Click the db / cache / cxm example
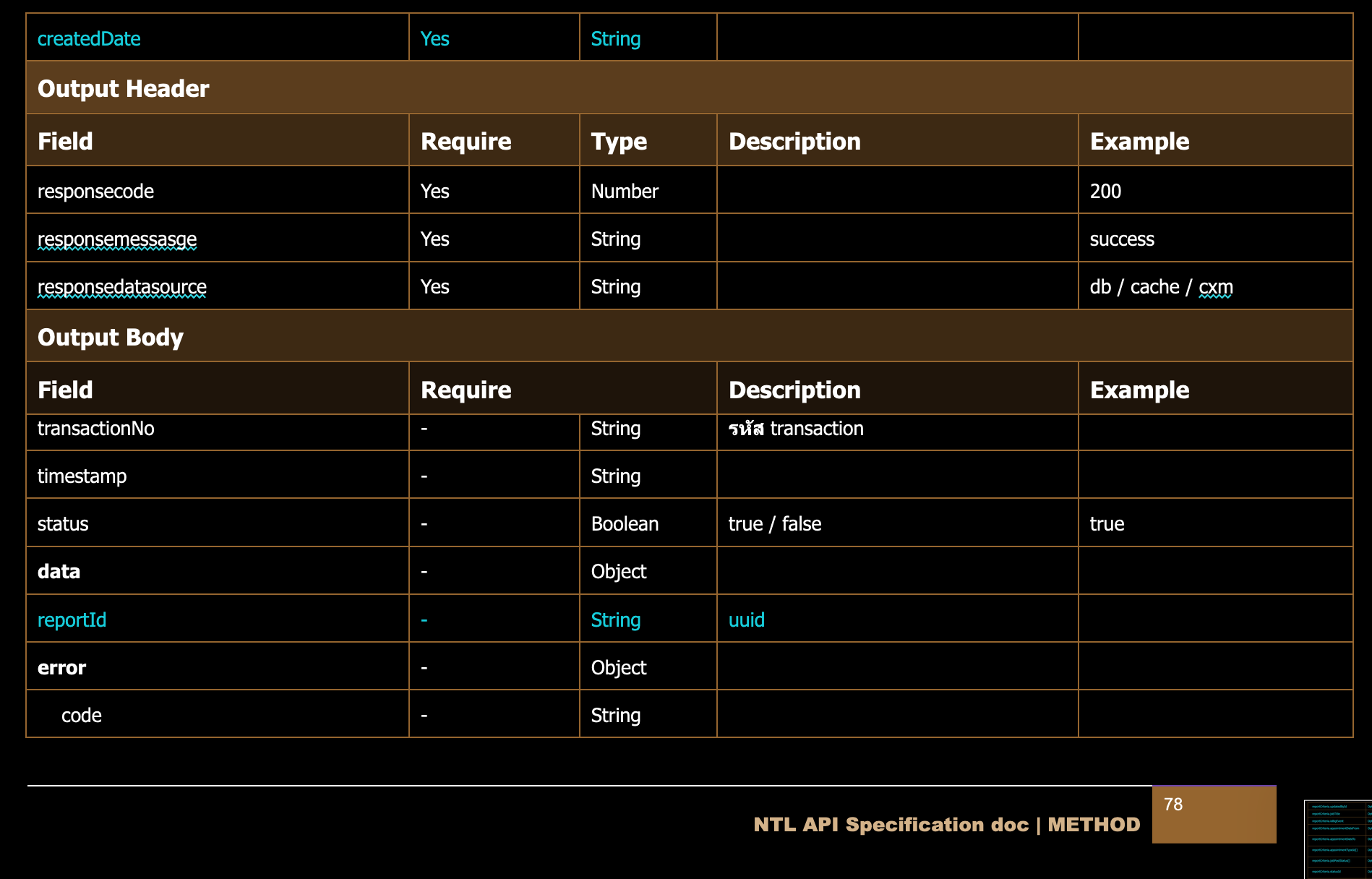This screenshot has height=879, width=1372. coord(1161,287)
